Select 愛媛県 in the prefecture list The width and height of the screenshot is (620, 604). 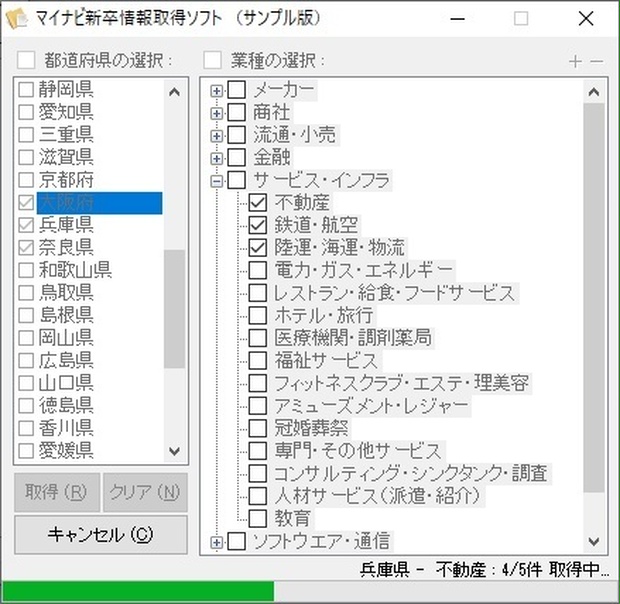coord(66,451)
